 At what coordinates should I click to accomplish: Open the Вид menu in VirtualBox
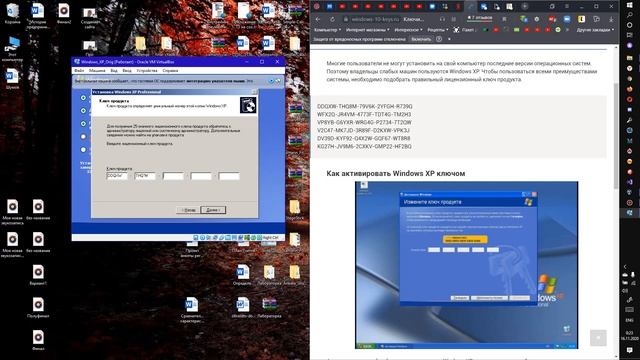coord(114,71)
